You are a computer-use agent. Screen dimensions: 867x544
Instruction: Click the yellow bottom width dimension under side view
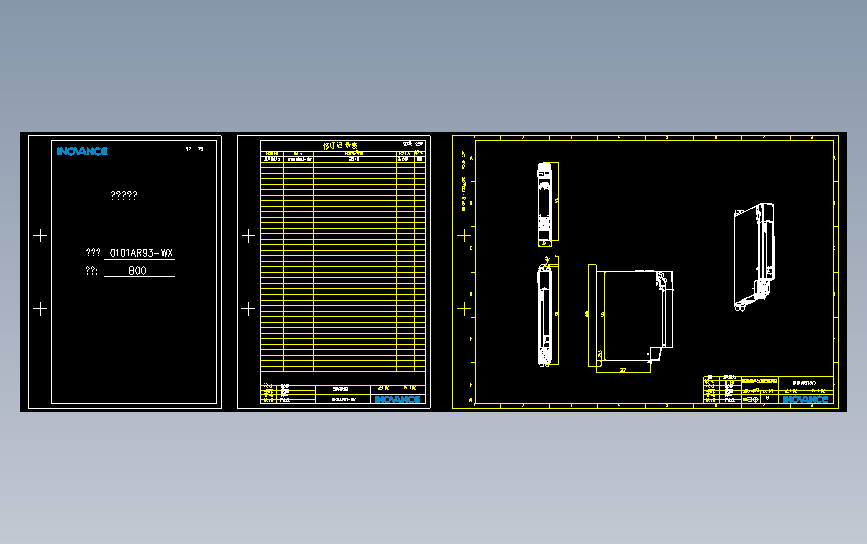coord(623,370)
